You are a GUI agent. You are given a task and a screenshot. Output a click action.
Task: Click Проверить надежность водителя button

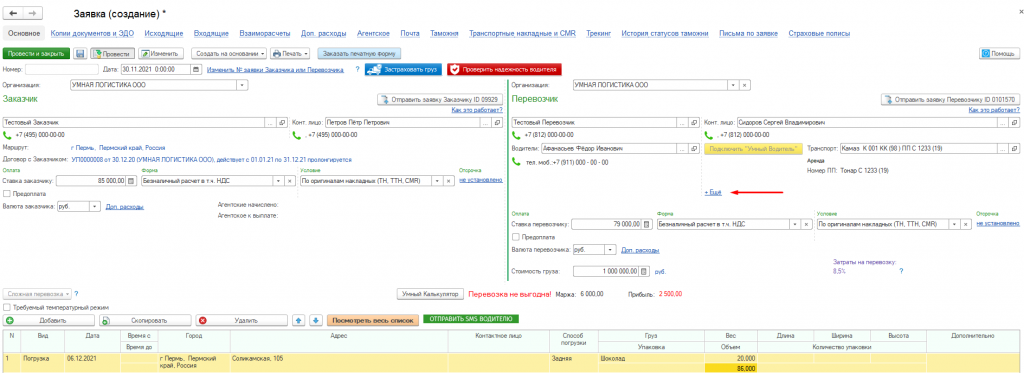click(504, 69)
